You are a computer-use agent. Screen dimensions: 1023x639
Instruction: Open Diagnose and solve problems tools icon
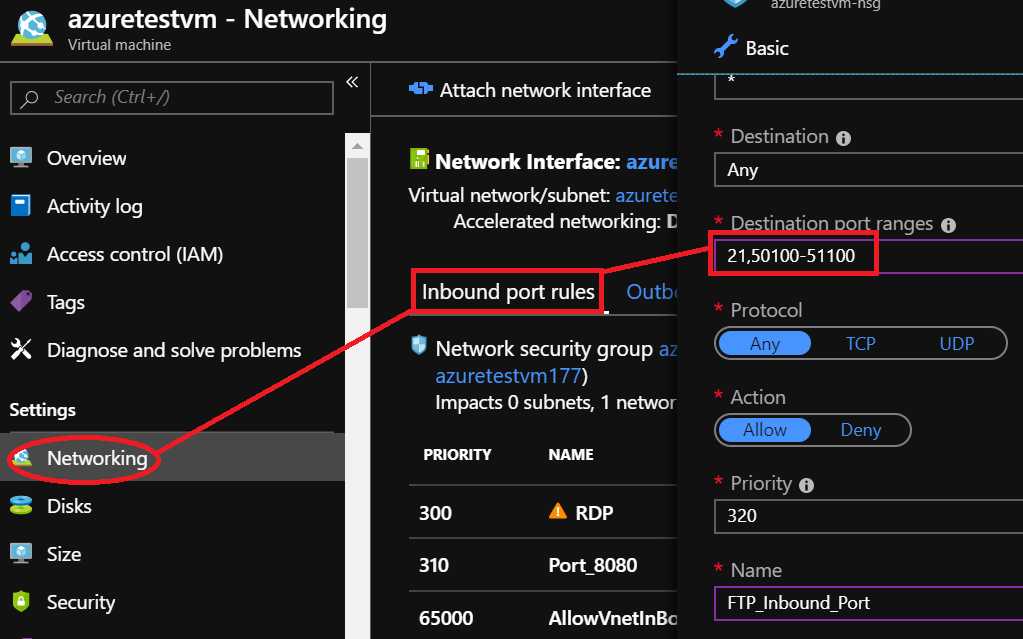click(x=21, y=350)
